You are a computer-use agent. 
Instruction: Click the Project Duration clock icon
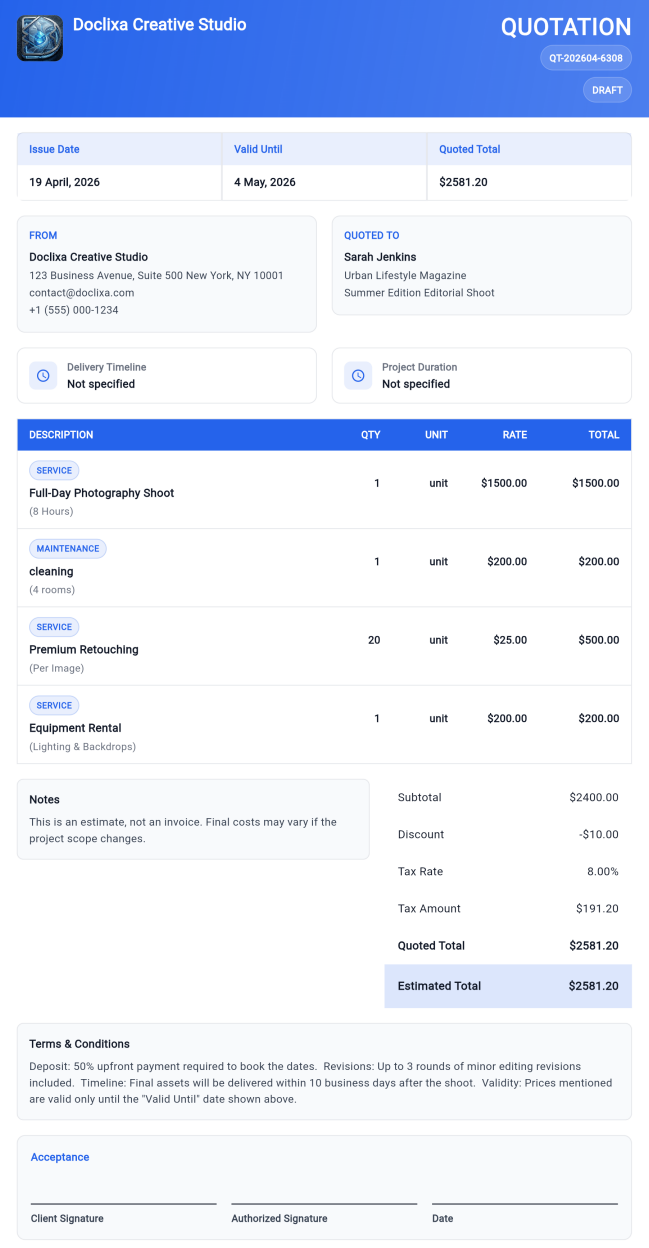coord(358,375)
